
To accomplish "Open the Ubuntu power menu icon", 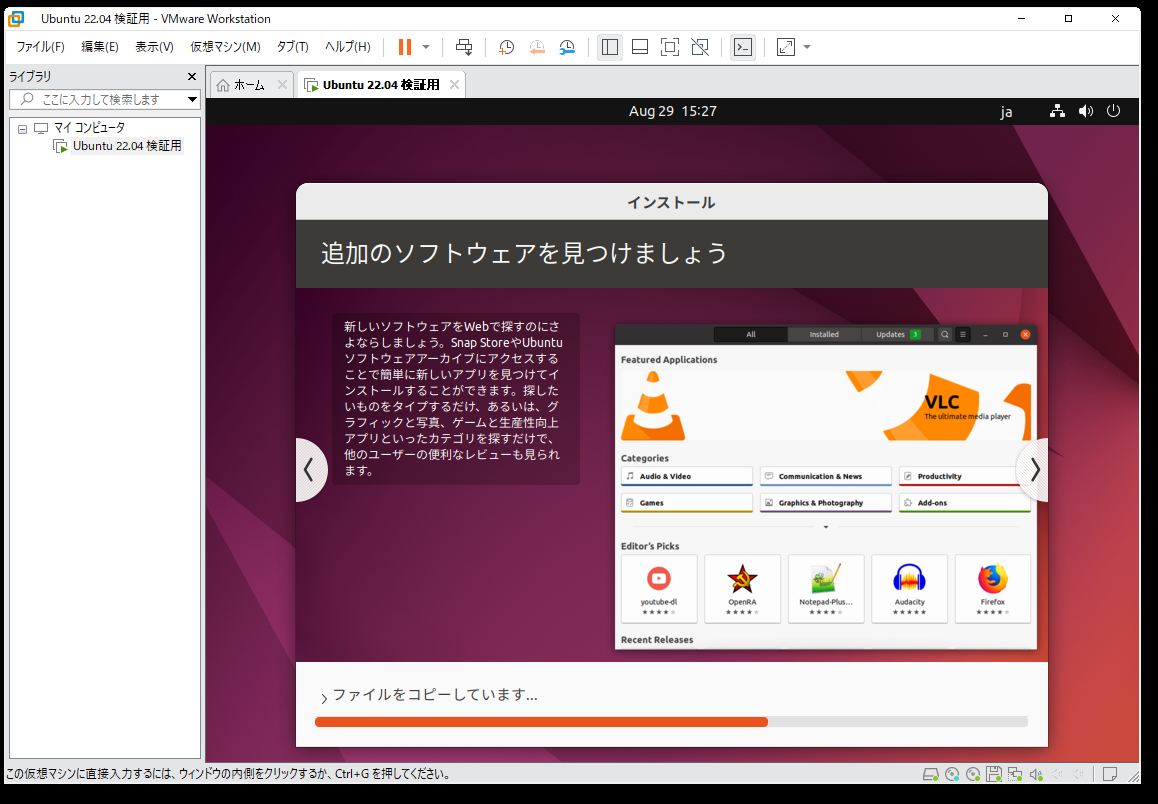I will tap(1113, 111).
